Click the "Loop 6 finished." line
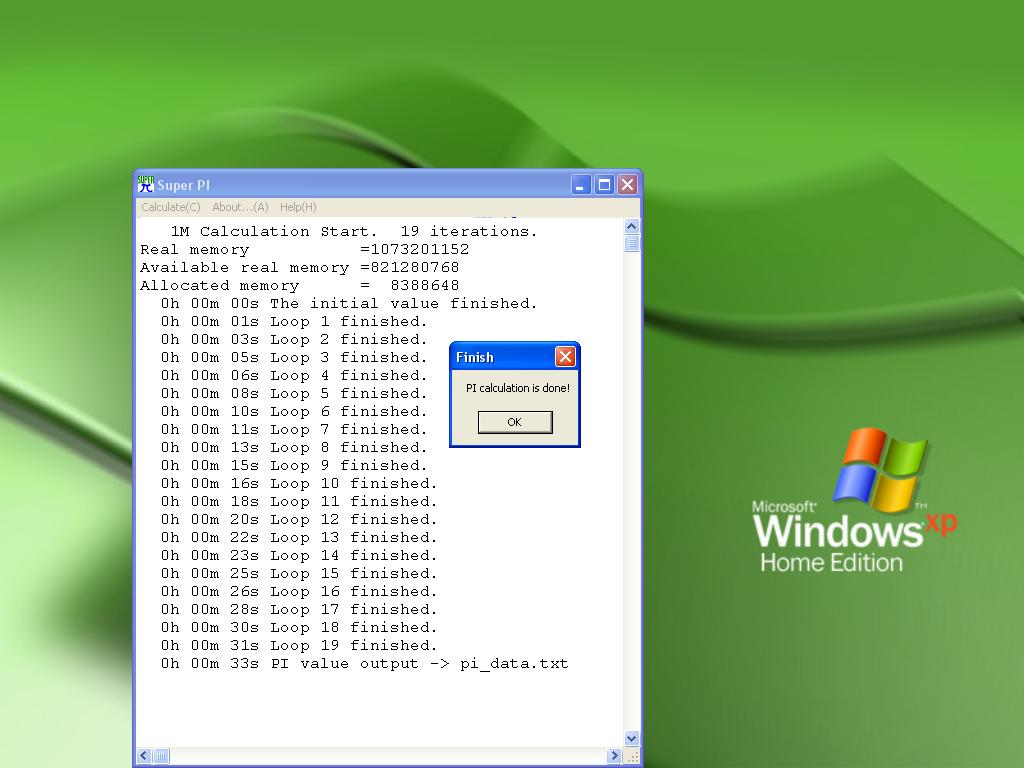The image size is (1024, 768). click(x=294, y=411)
